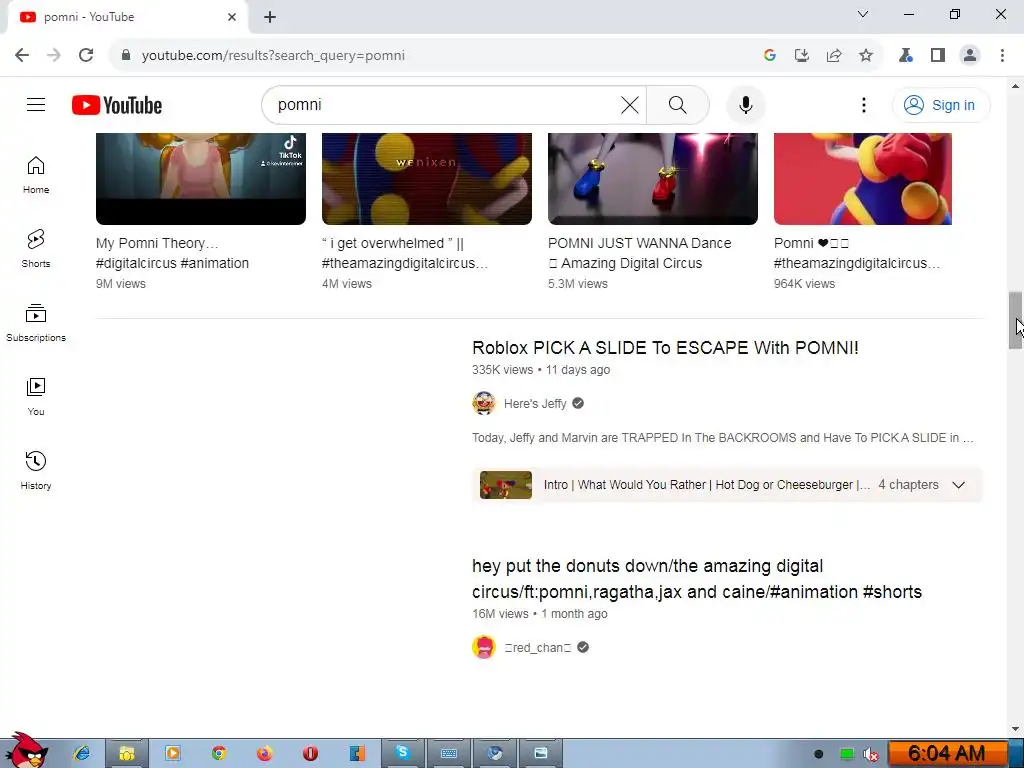
Task: Open Roblox PICK A SLIDE video title
Action: pyautogui.click(x=665, y=347)
